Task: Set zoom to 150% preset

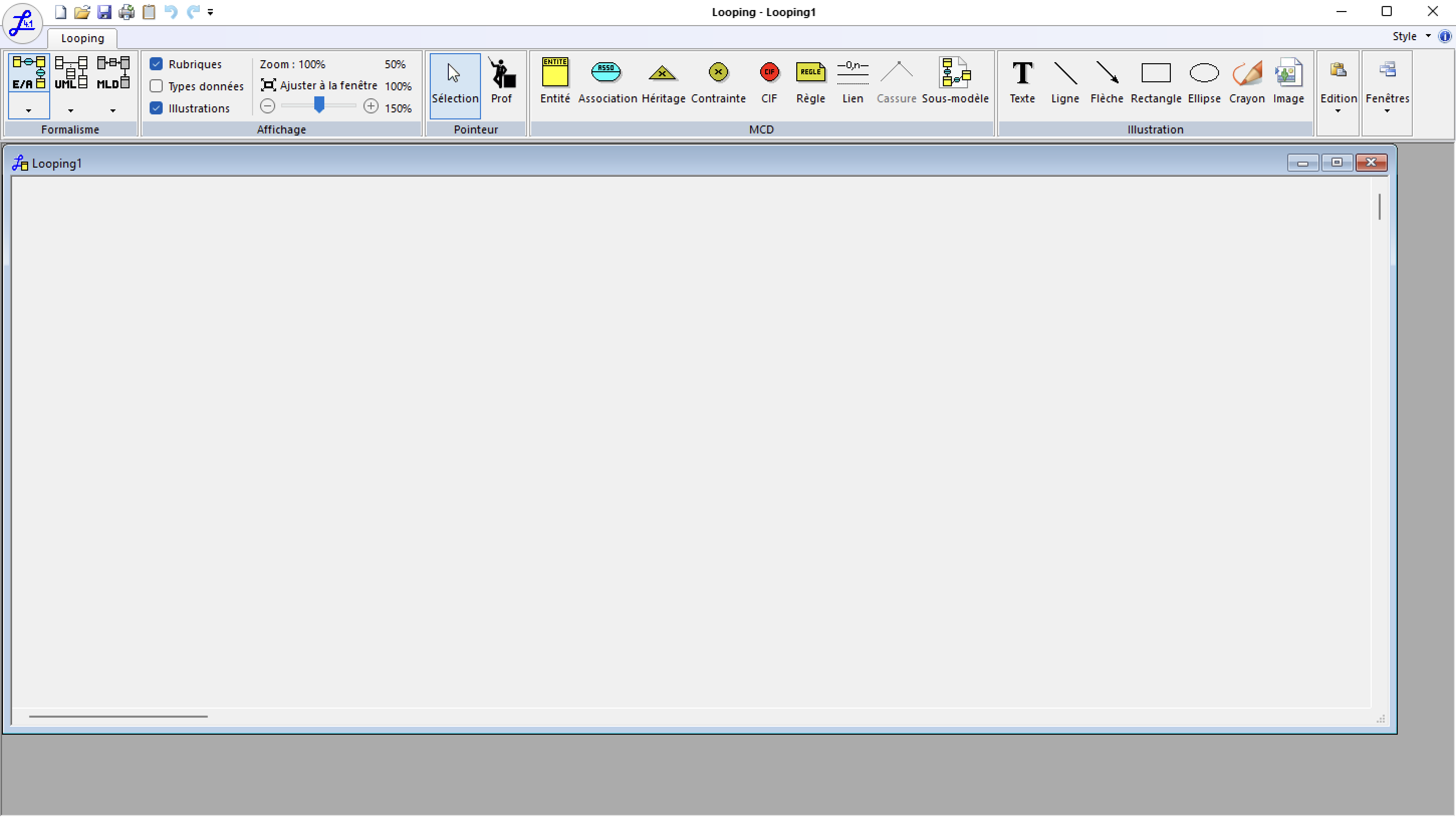Action: 398,108
